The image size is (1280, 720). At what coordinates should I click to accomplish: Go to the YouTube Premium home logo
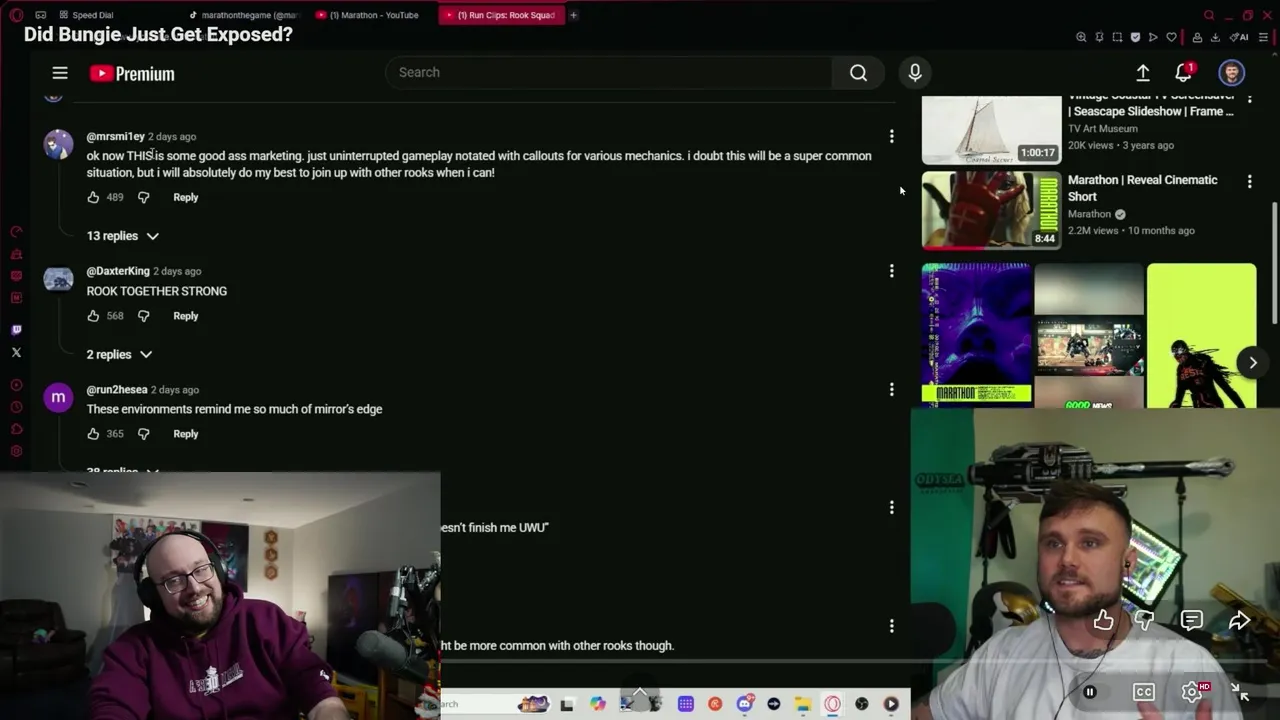[x=132, y=73]
